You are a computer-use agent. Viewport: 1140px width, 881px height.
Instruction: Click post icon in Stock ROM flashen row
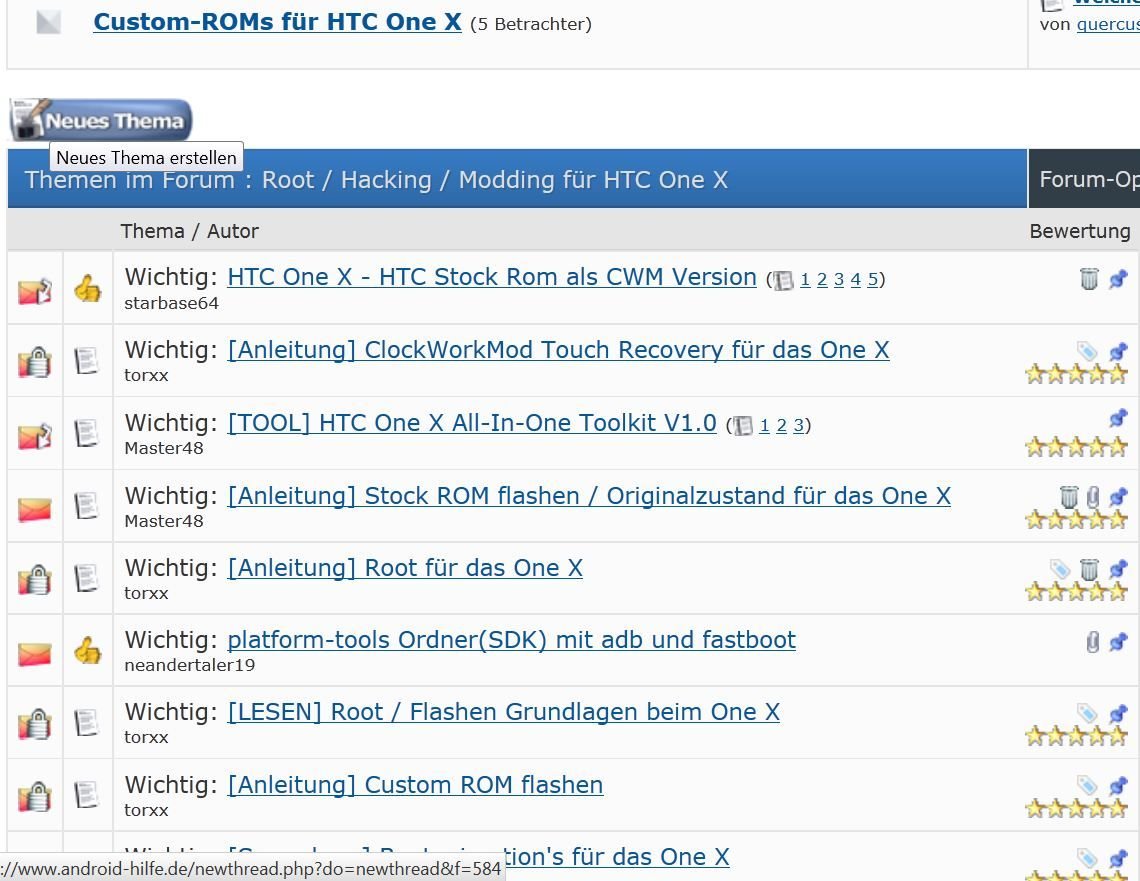87,505
